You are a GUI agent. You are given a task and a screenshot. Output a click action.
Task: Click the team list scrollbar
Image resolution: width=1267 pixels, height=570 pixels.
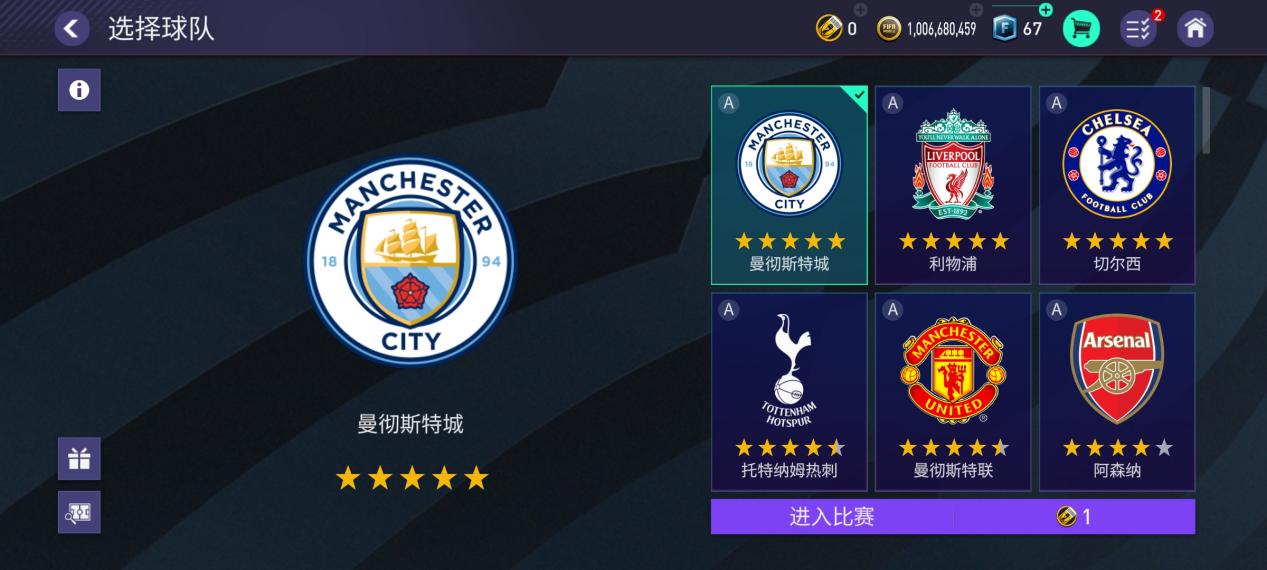click(x=1206, y=120)
